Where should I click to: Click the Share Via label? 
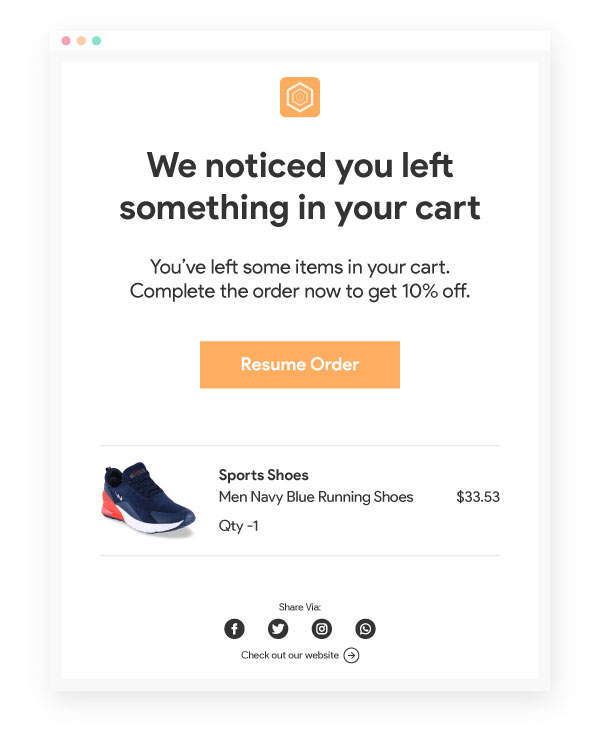[300, 607]
